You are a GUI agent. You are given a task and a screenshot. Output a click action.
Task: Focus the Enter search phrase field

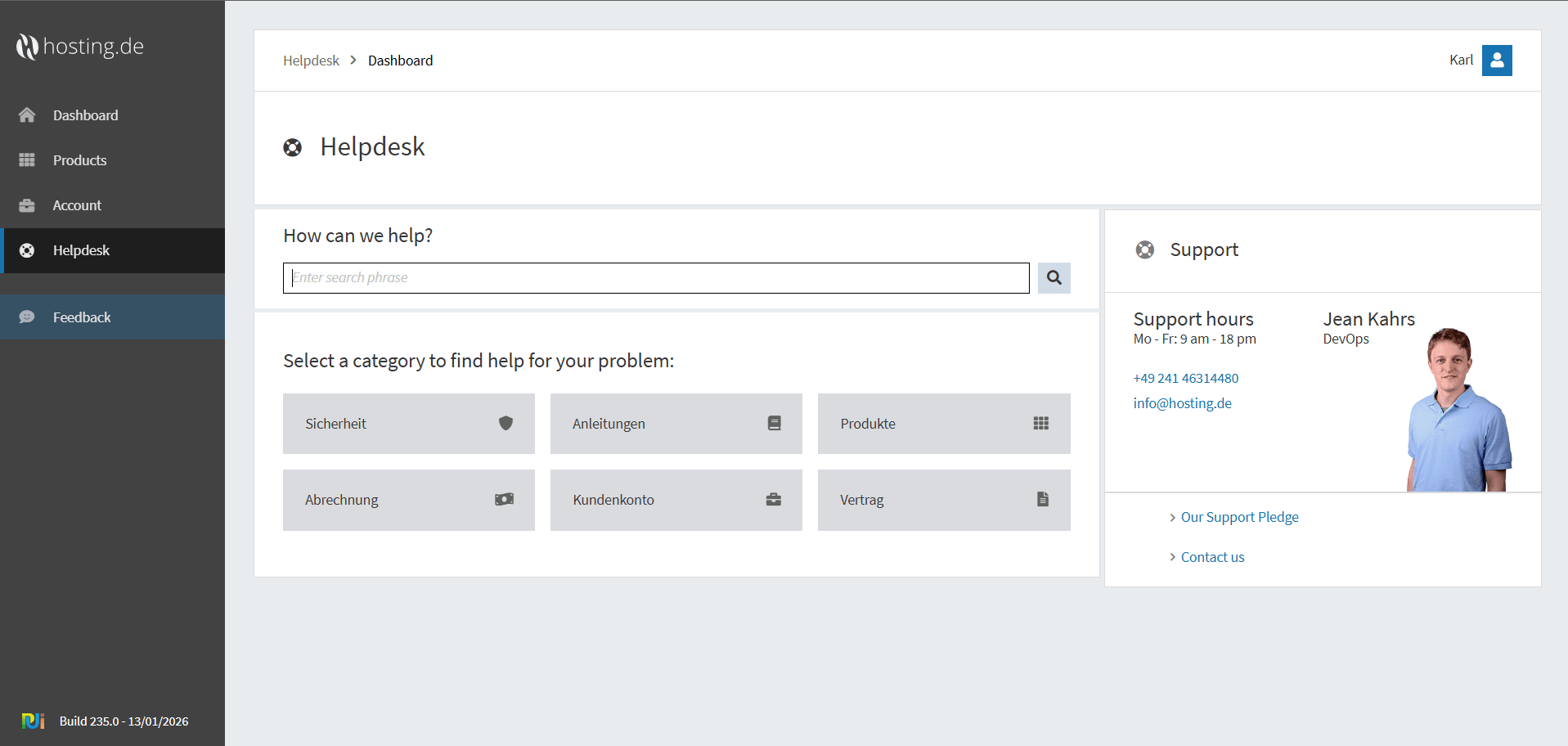pos(656,278)
